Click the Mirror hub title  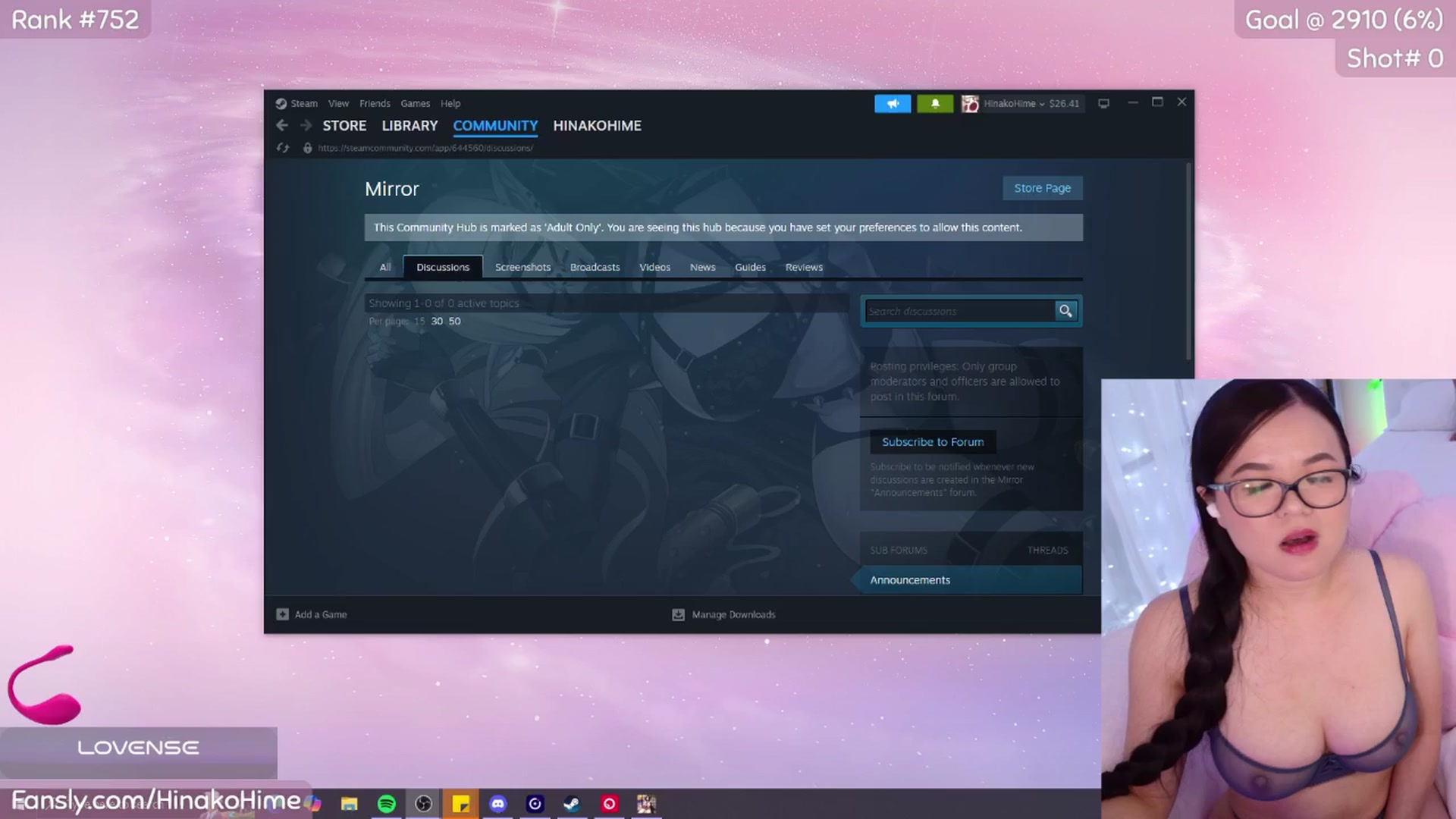tap(391, 189)
